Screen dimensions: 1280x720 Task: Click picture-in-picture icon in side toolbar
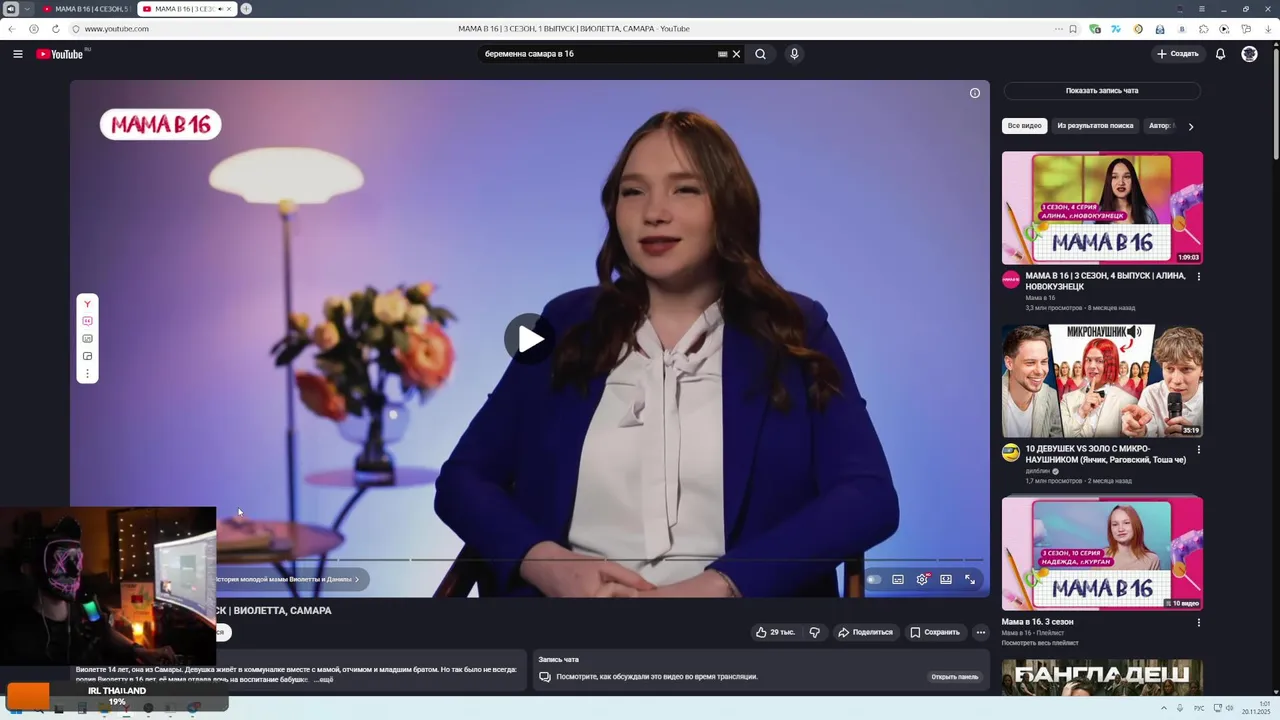point(87,356)
